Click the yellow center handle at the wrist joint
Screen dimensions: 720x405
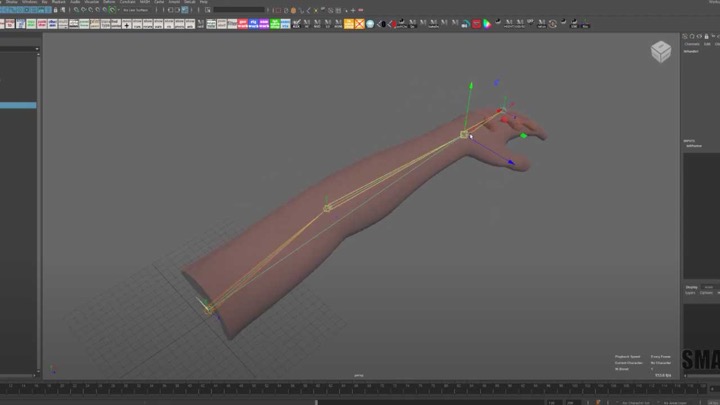464,135
